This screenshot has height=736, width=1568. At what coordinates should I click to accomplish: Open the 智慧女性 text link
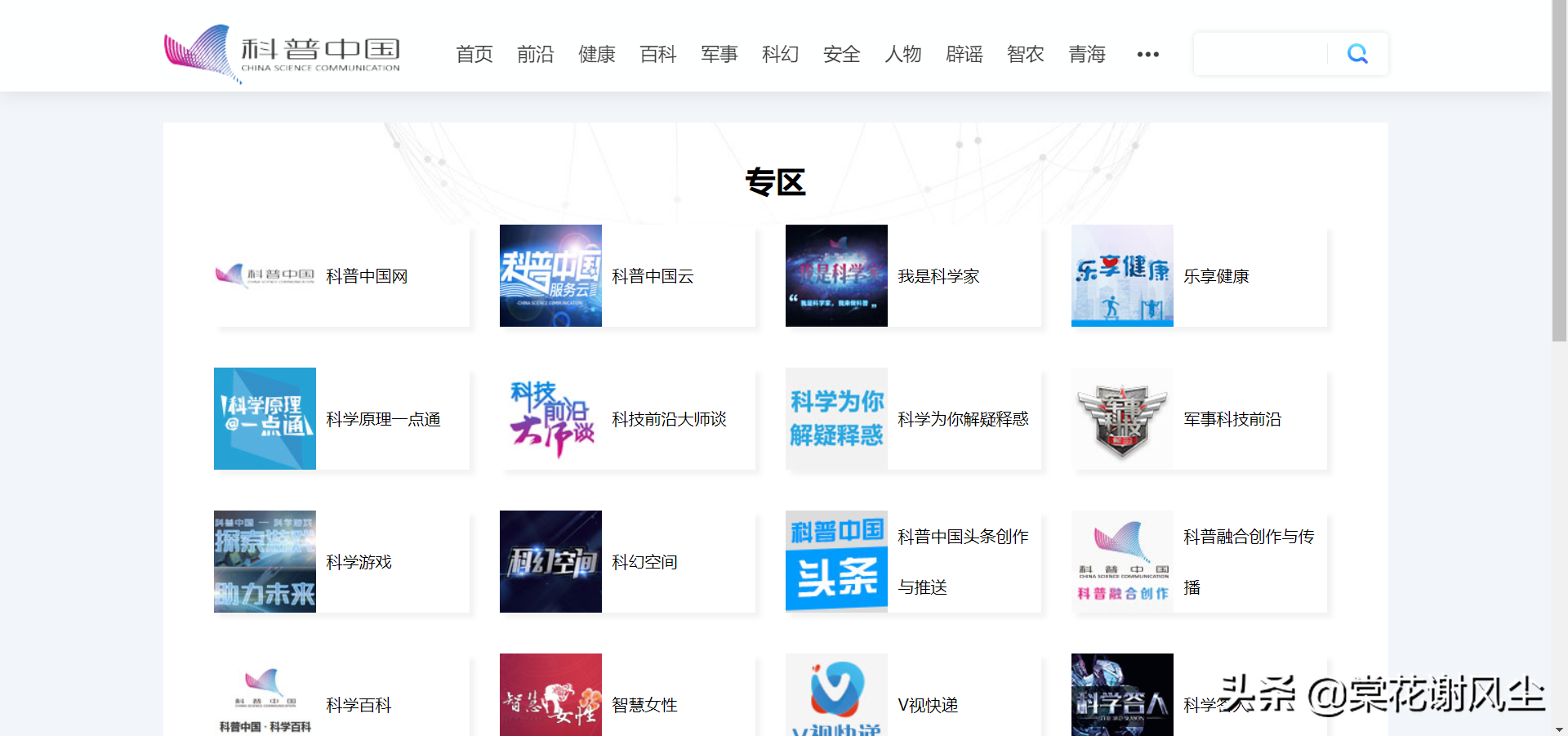click(x=644, y=706)
